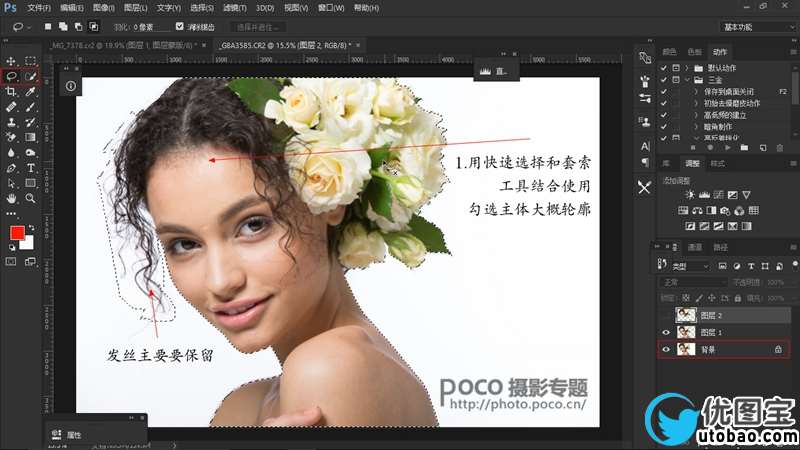The image size is (800, 450).
Task: Select the Dodge tool
Action: pyautogui.click(x=30, y=153)
